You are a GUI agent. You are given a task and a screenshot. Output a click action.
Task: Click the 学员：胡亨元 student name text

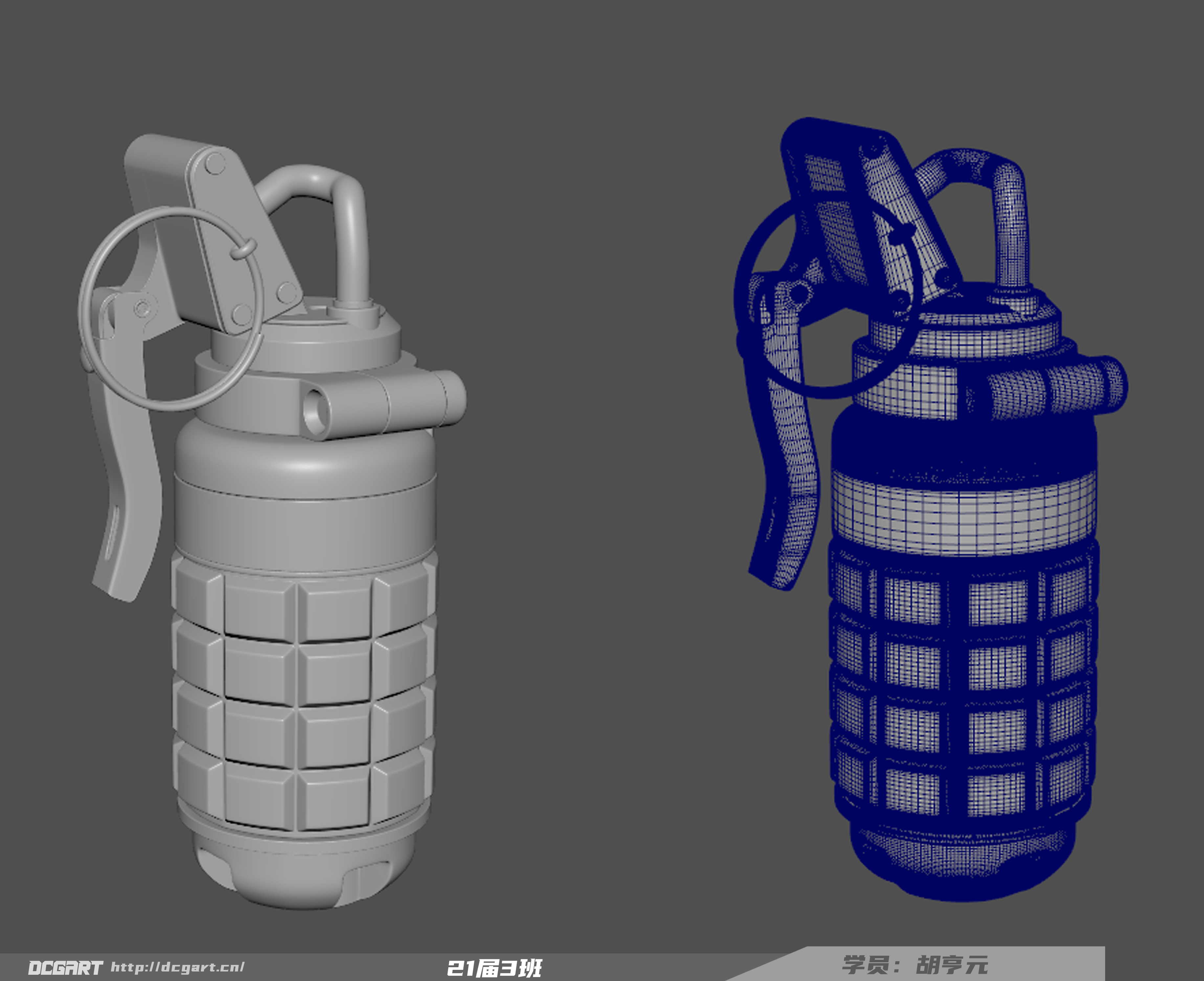(x=915, y=965)
